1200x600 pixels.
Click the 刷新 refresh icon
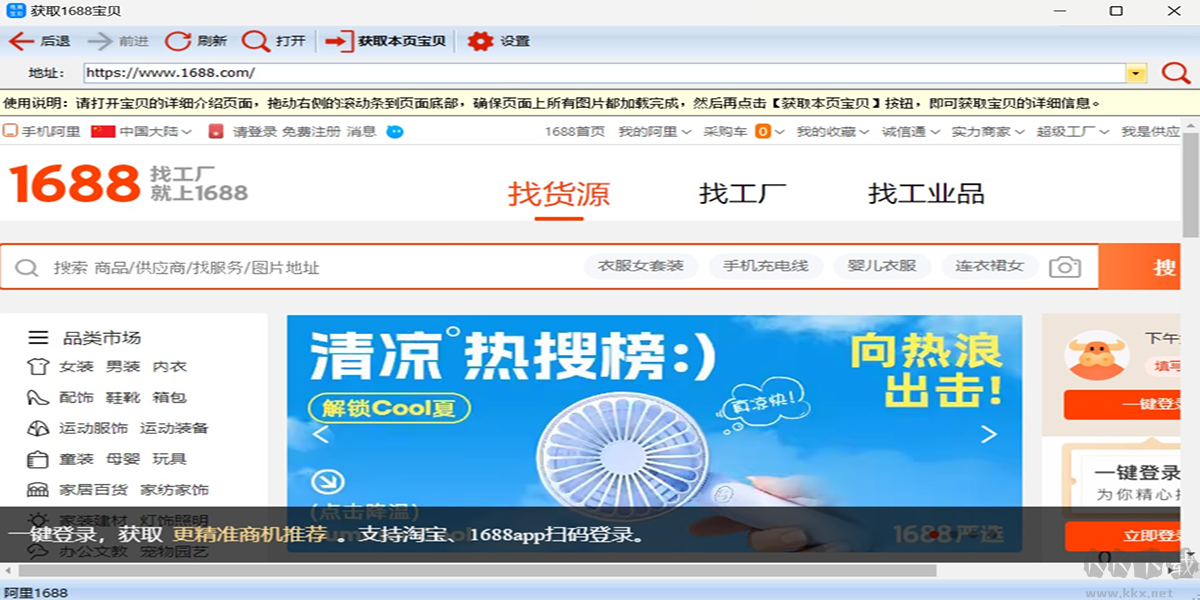(178, 41)
